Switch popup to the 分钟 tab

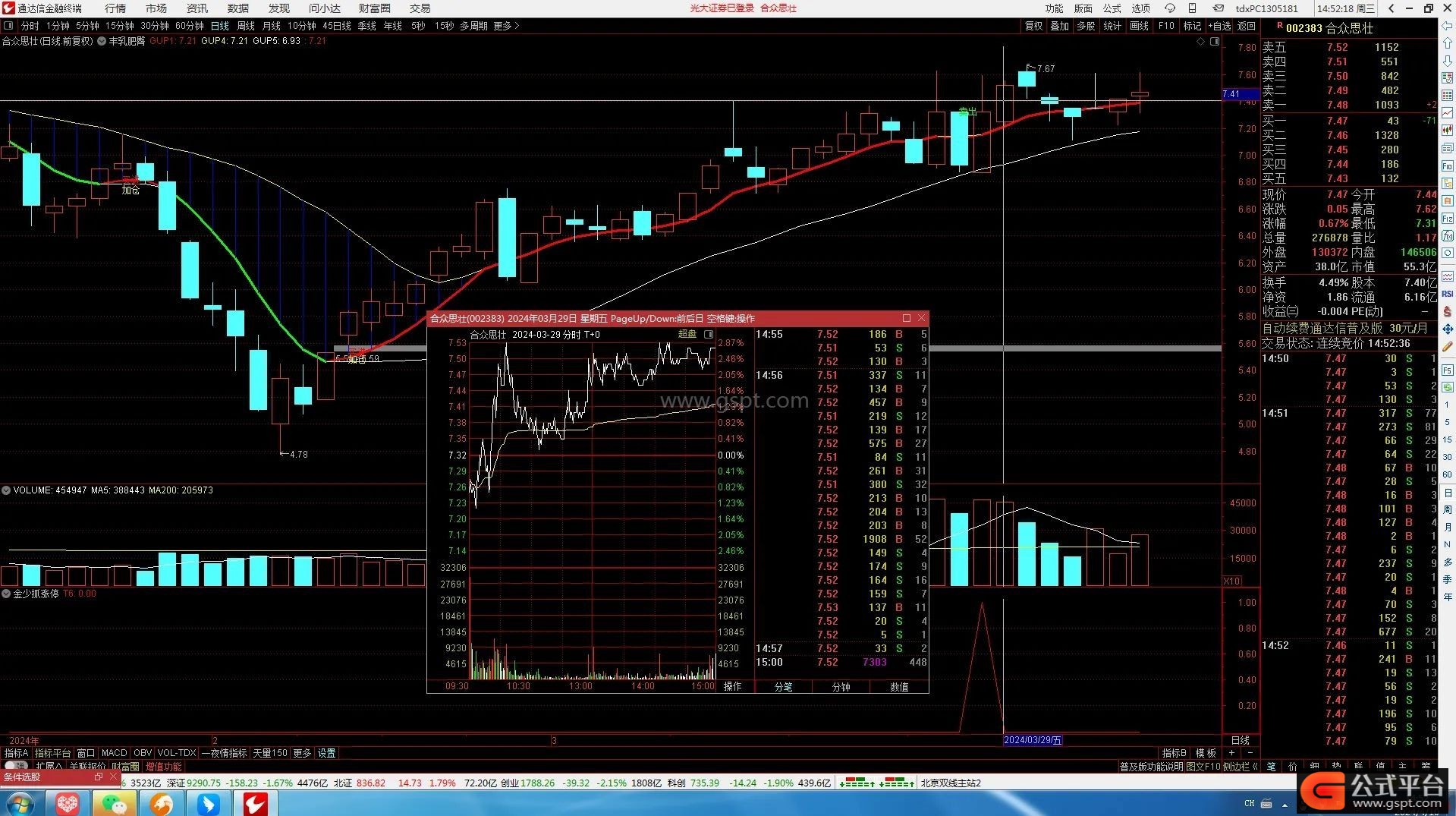tap(841, 686)
